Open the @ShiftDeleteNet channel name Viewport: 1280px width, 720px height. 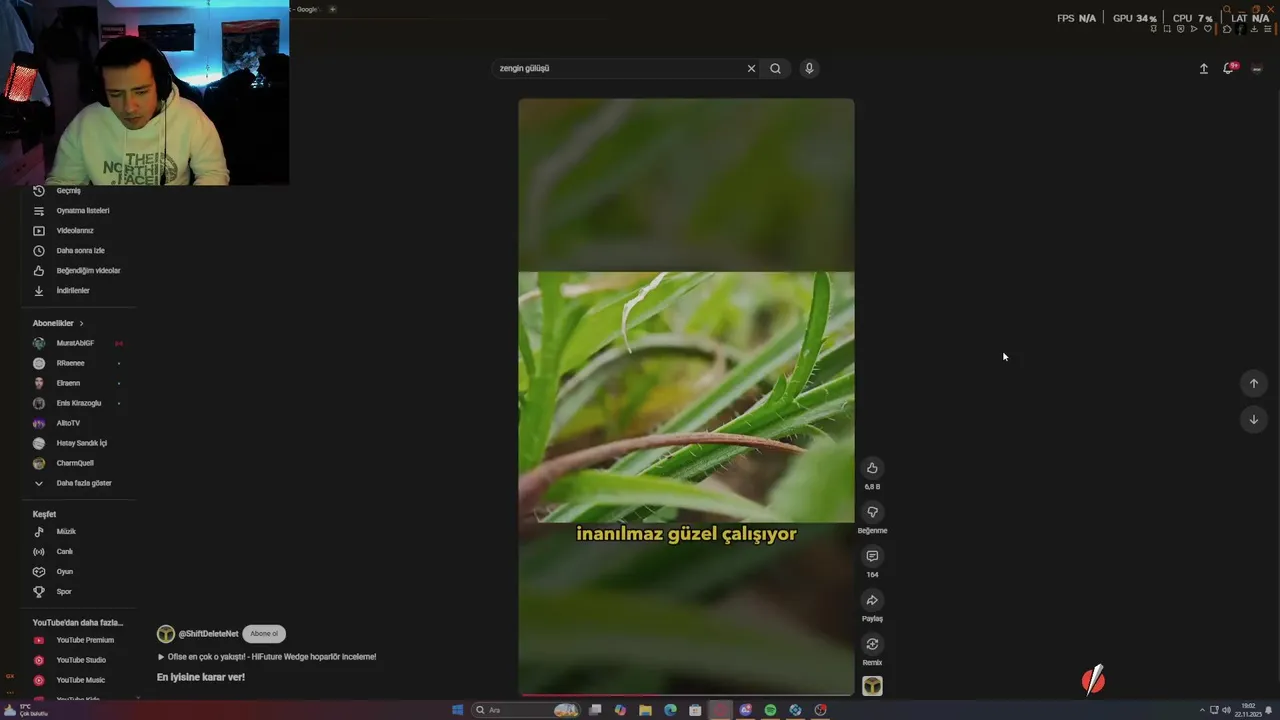click(208, 634)
